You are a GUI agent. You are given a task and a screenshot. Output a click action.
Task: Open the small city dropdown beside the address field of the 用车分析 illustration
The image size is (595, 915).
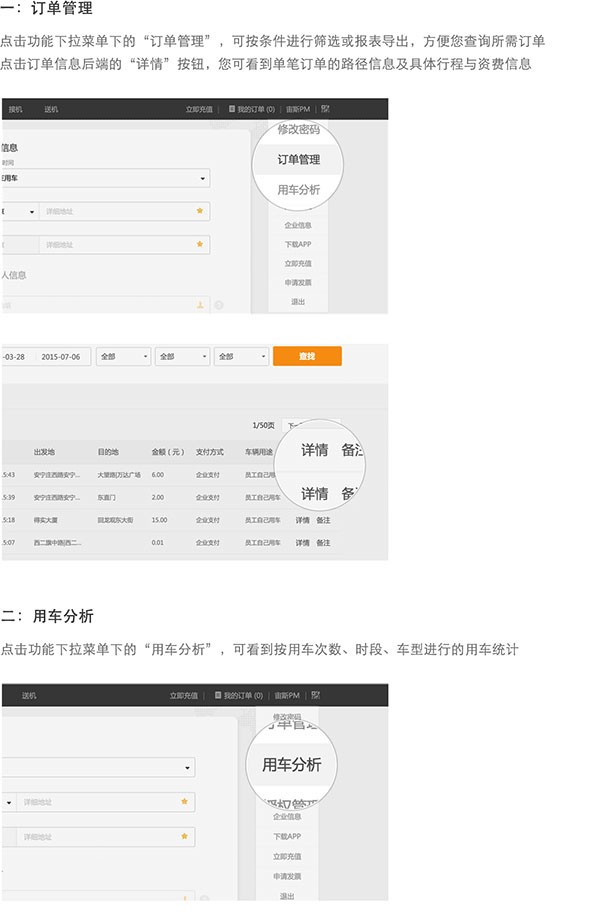coord(9,802)
